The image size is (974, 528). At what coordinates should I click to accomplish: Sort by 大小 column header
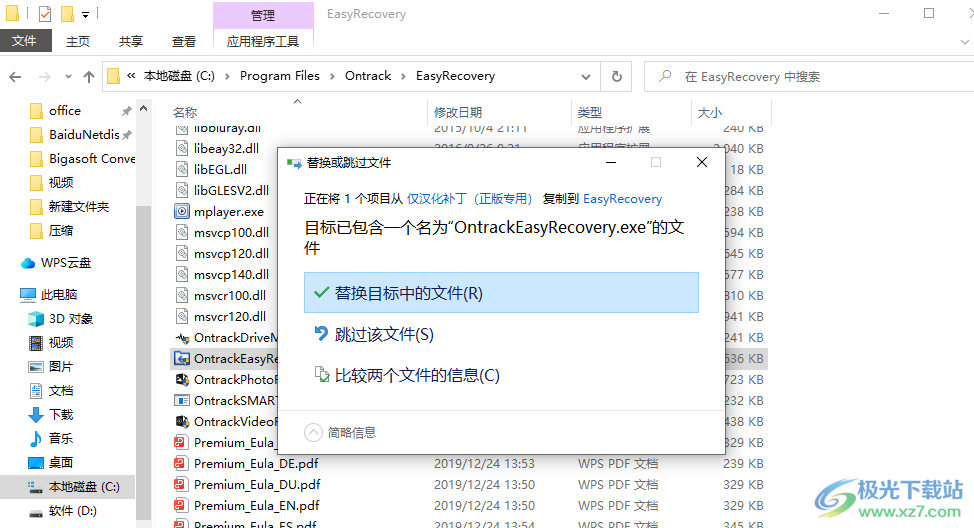(x=709, y=112)
